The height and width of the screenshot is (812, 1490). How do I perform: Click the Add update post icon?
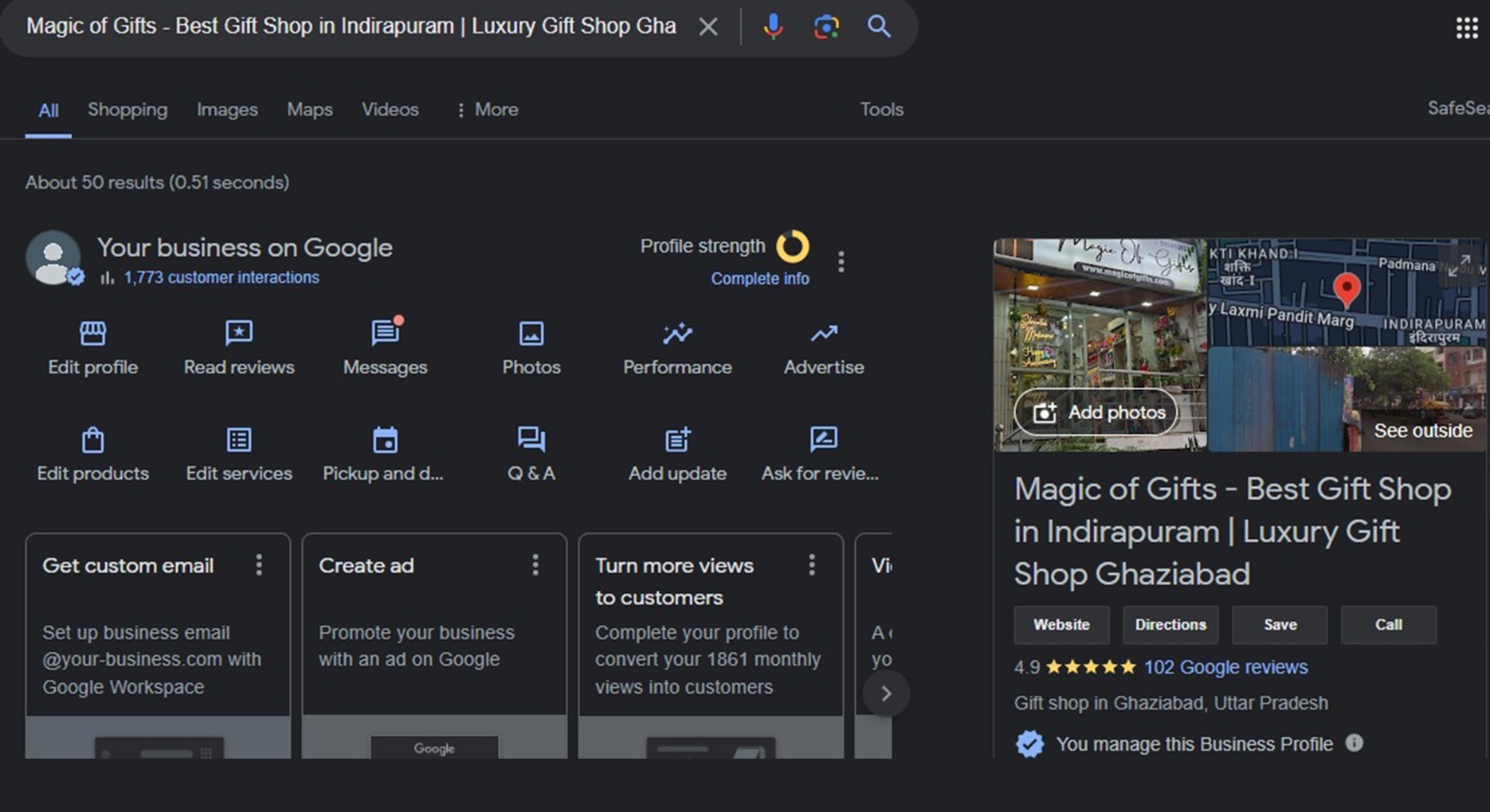pyautogui.click(x=677, y=440)
